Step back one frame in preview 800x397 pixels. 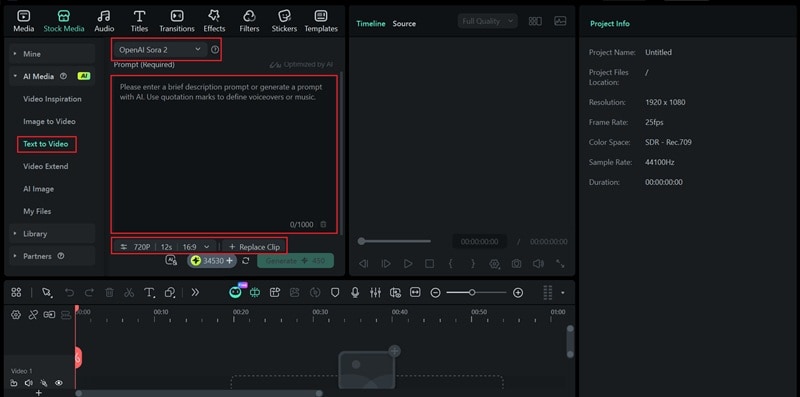pos(363,264)
